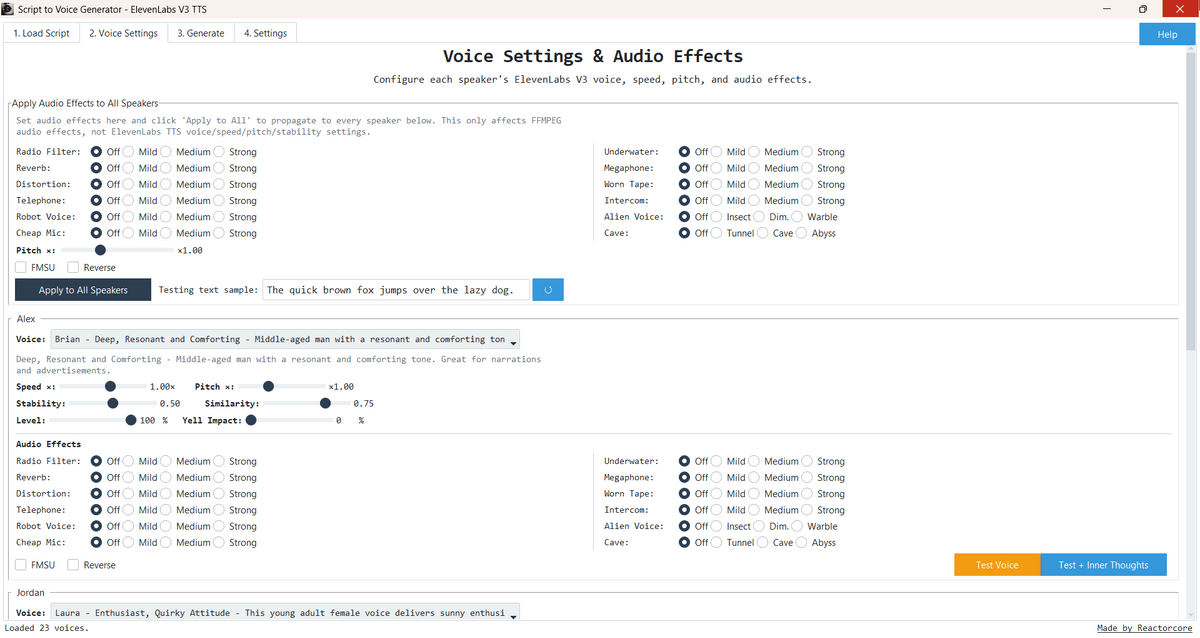Select Mild Telephone effect in the all-speakers section
Screen dimensions: 1200x638
pos(129,200)
